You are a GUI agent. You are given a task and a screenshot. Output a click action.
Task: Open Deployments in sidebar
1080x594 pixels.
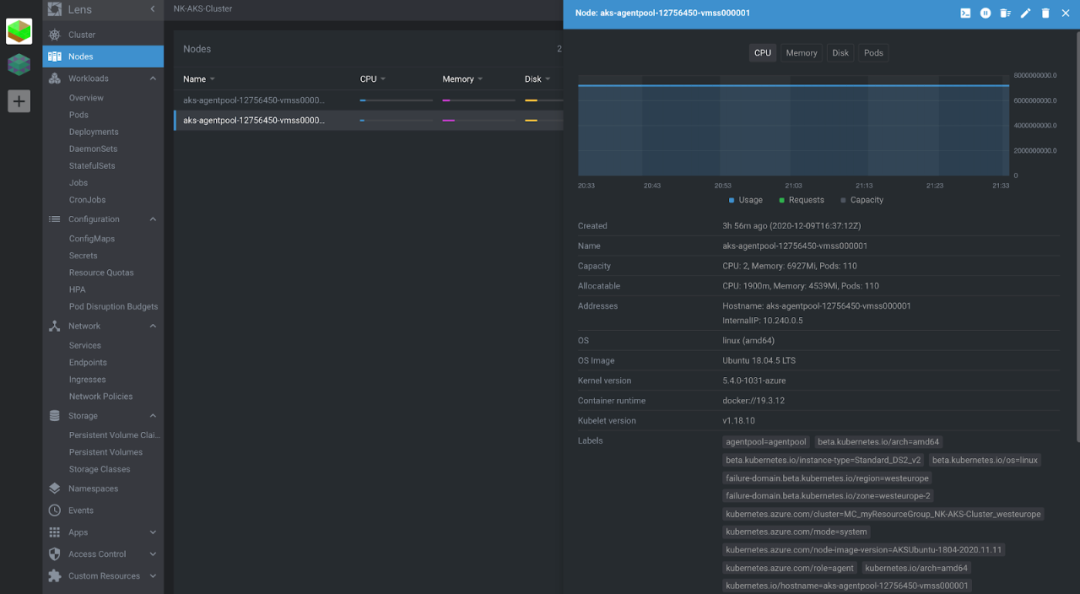click(94, 132)
